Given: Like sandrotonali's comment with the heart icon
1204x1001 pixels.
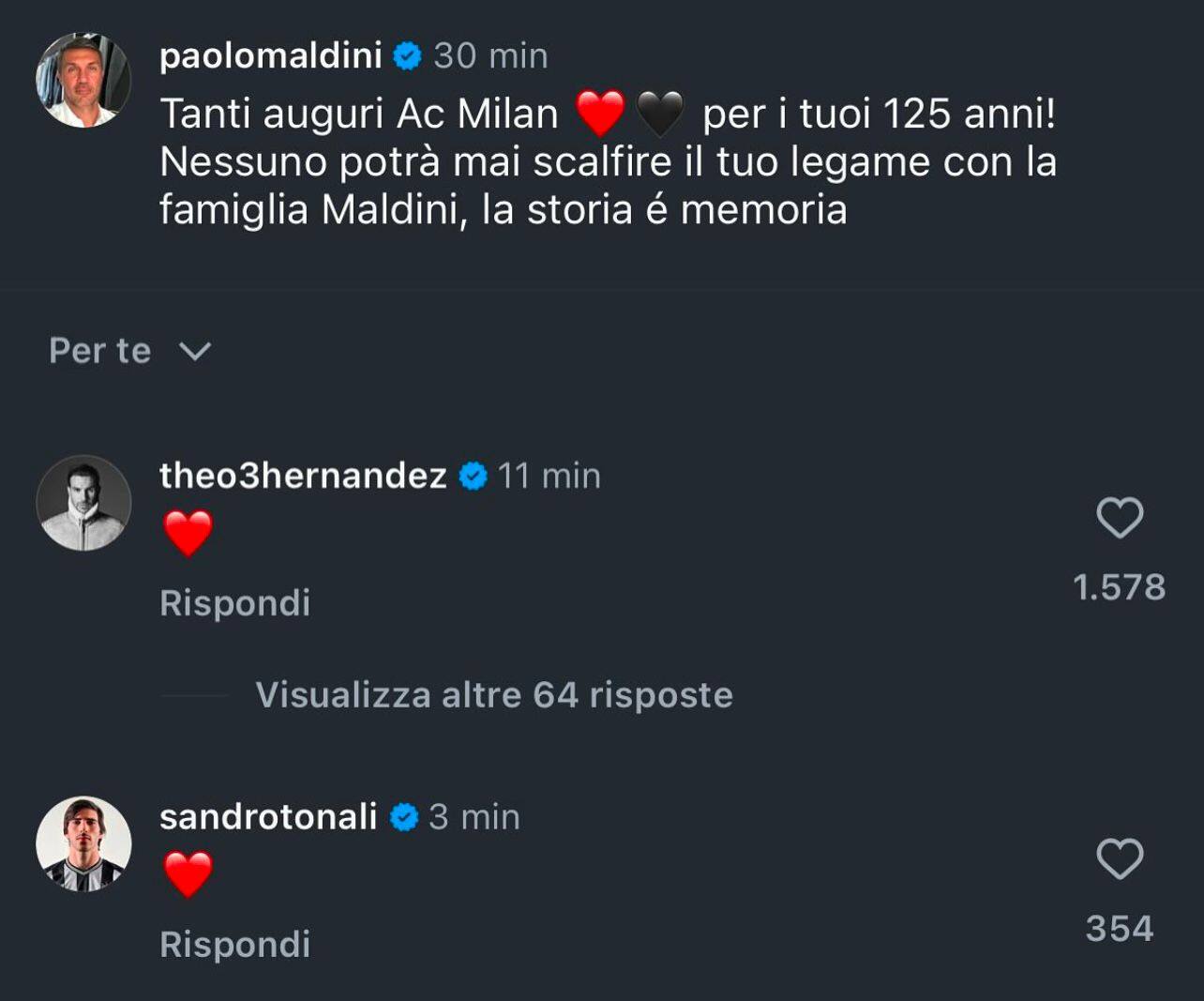Looking at the screenshot, I should pyautogui.click(x=1120, y=859).
